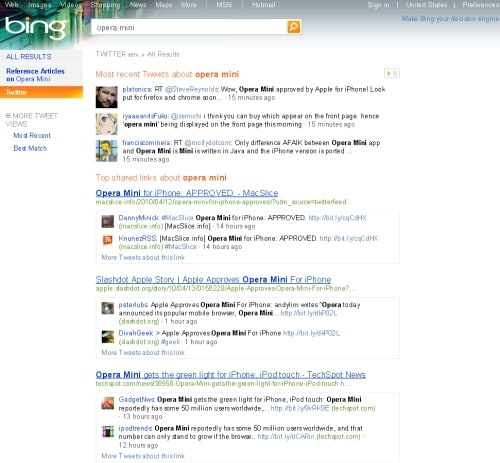The image size is (500, 463).
Task: Open iyasaanitsFuku username link
Action: 145,116
